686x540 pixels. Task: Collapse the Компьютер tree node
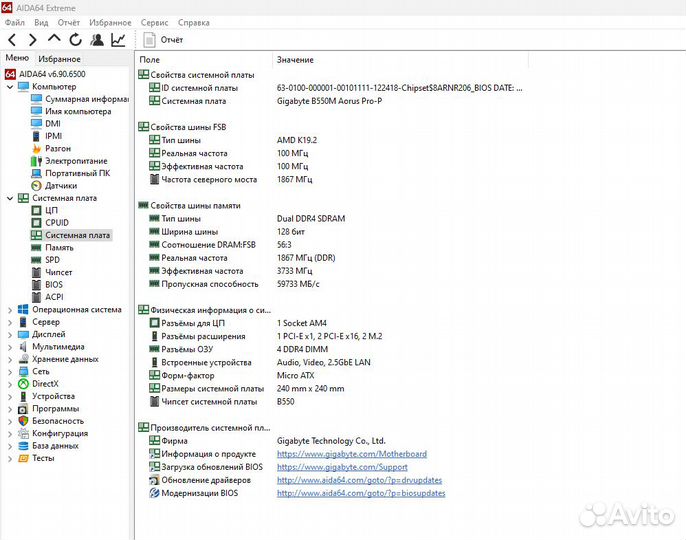click(10, 87)
